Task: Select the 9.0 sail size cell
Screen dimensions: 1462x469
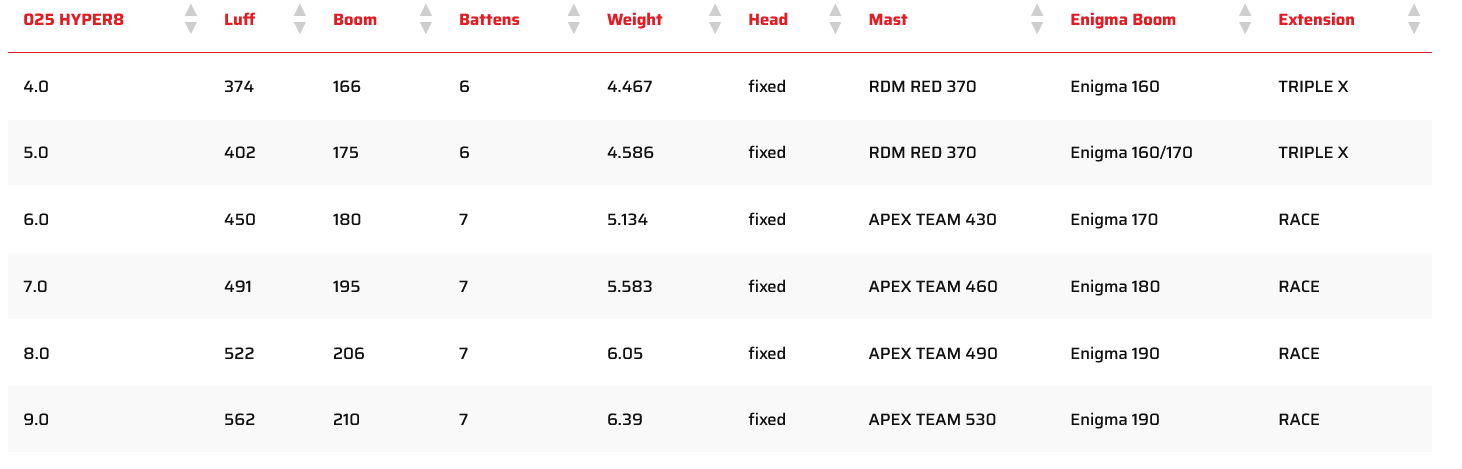Action: click(x=36, y=420)
